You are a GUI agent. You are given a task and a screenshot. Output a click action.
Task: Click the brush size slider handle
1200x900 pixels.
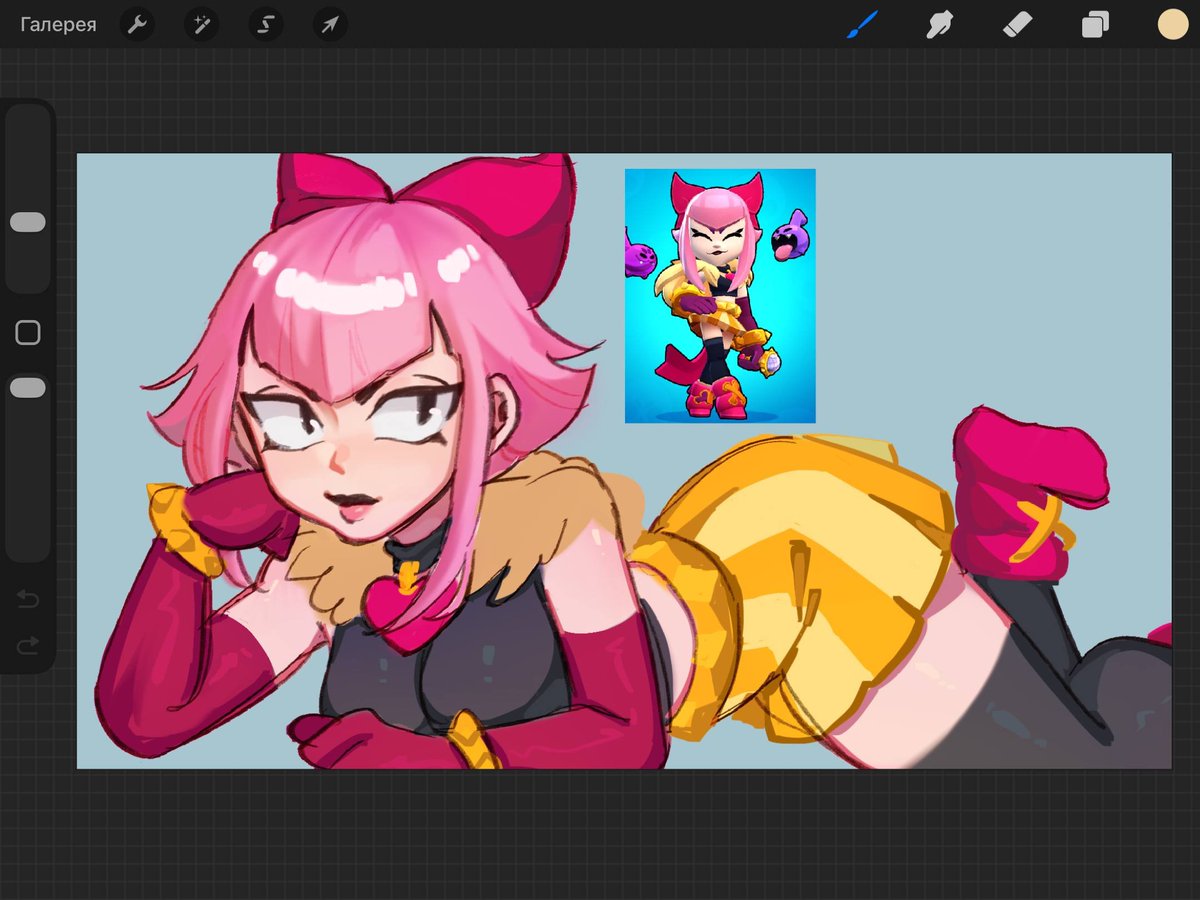(x=28, y=222)
